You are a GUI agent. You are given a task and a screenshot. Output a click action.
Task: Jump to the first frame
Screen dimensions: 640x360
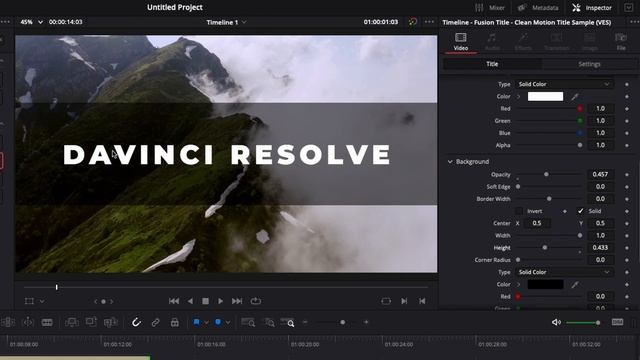pos(174,301)
